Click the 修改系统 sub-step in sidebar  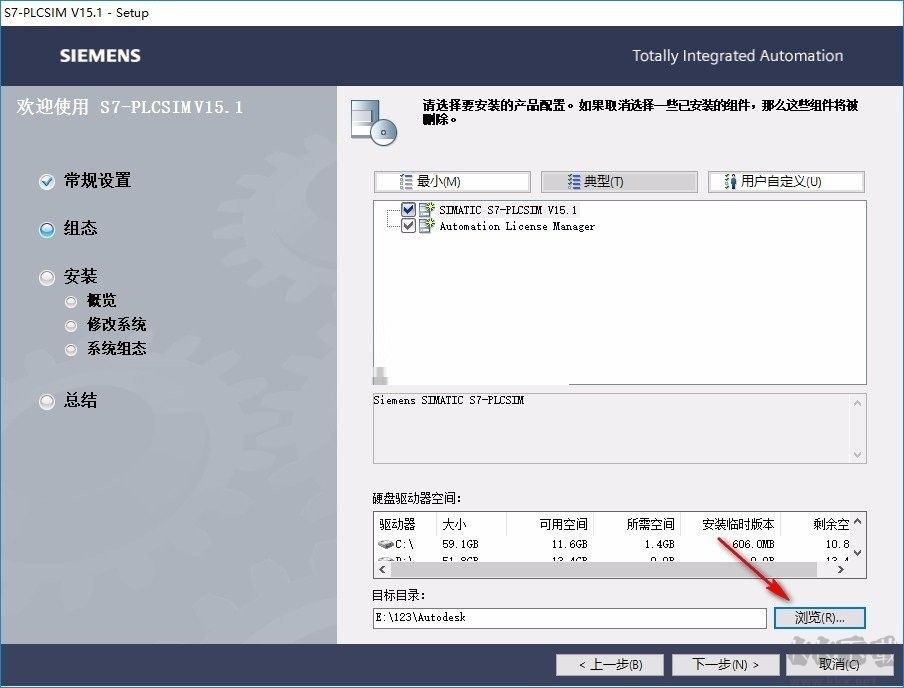pyautogui.click(x=116, y=325)
